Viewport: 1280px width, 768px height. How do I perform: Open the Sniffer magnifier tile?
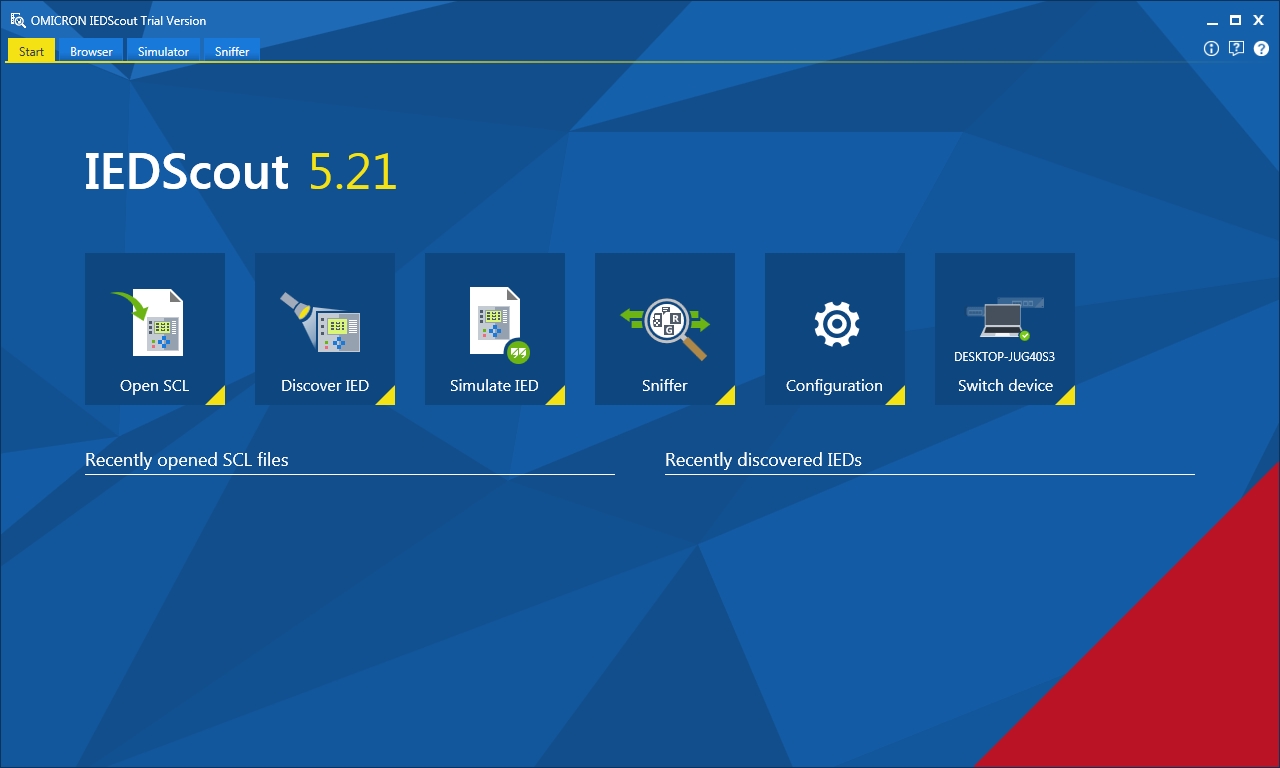pos(665,329)
